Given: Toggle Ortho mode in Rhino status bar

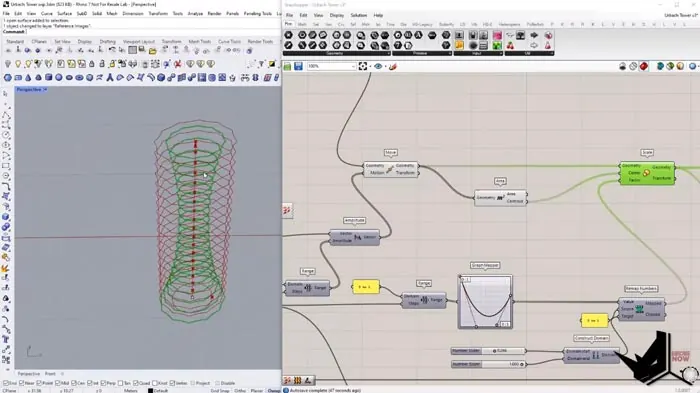Looking at the screenshot, I should [x=240, y=391].
